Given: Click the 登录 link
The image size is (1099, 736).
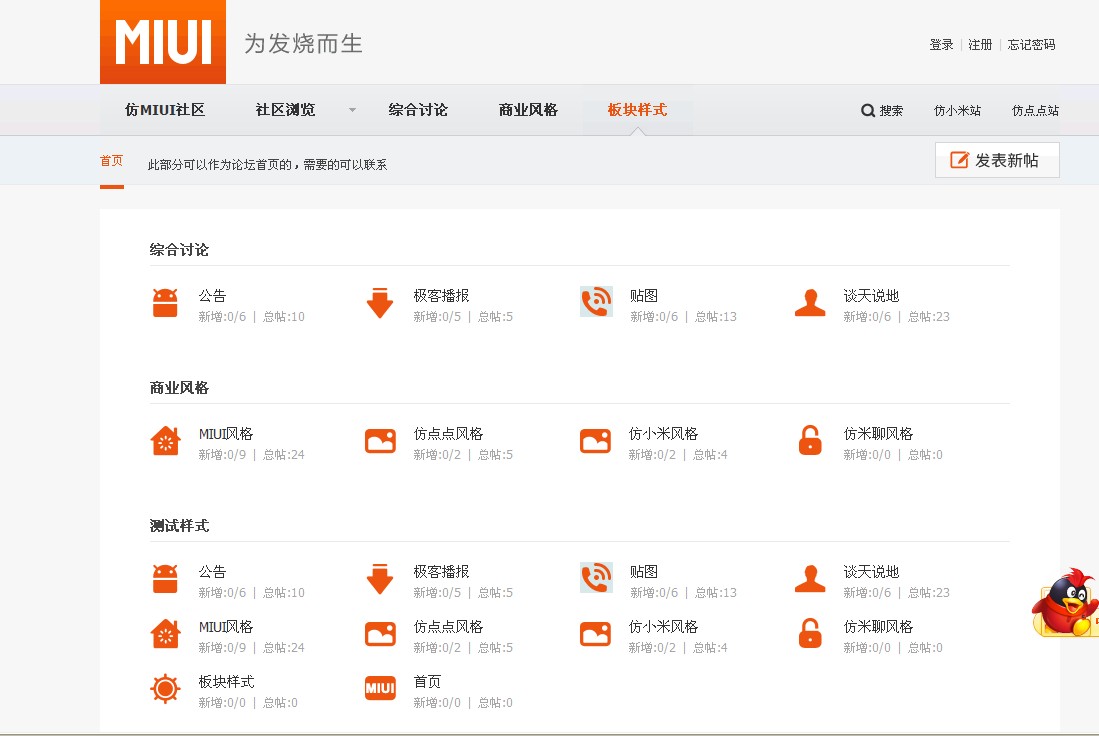Looking at the screenshot, I should tap(941, 45).
